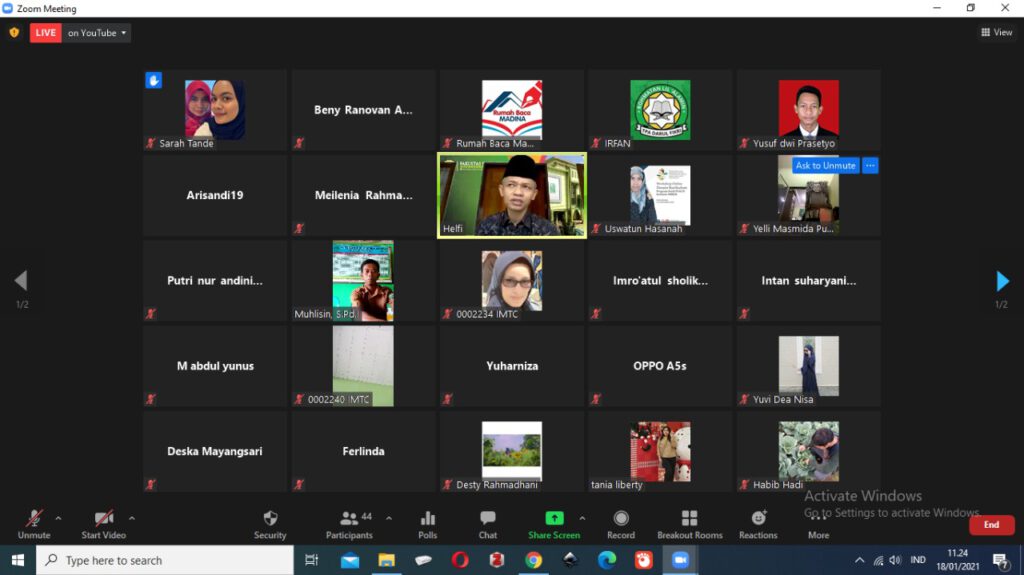The image size is (1024, 575).
Task: Open Breakout Rooms icon
Action: click(x=689, y=518)
